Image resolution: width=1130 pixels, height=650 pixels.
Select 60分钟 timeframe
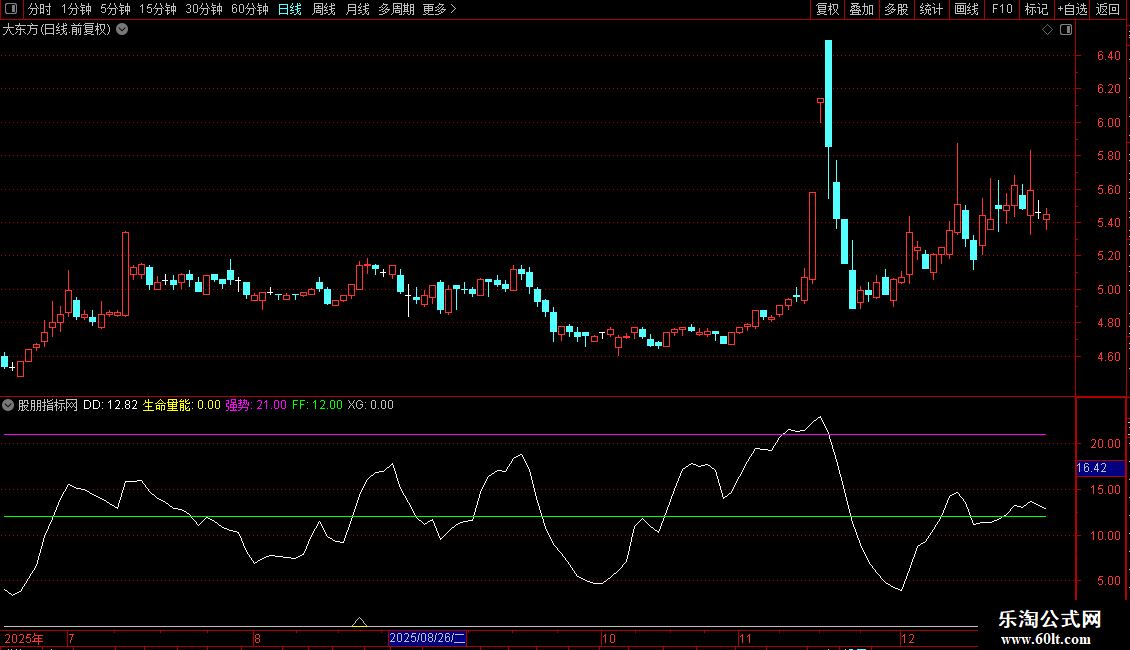(249, 9)
